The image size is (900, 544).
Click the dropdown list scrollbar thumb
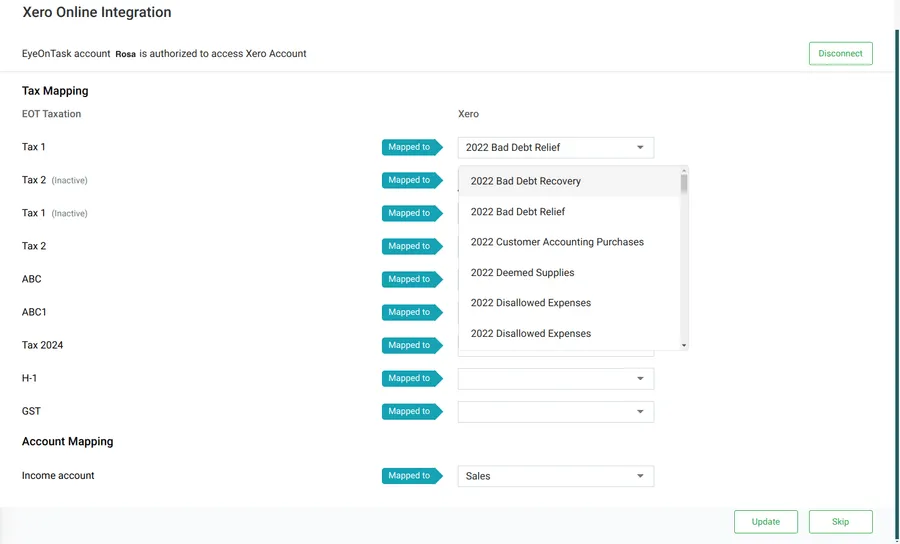coord(684,184)
